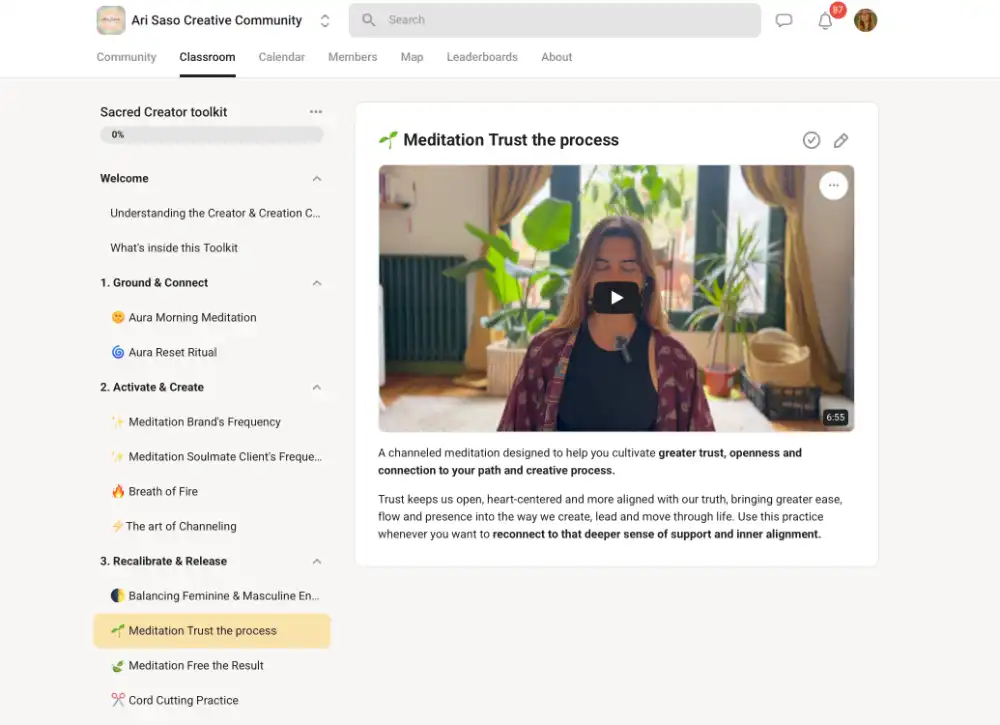Open notifications bell with 87 badge

pyautogui.click(x=826, y=20)
